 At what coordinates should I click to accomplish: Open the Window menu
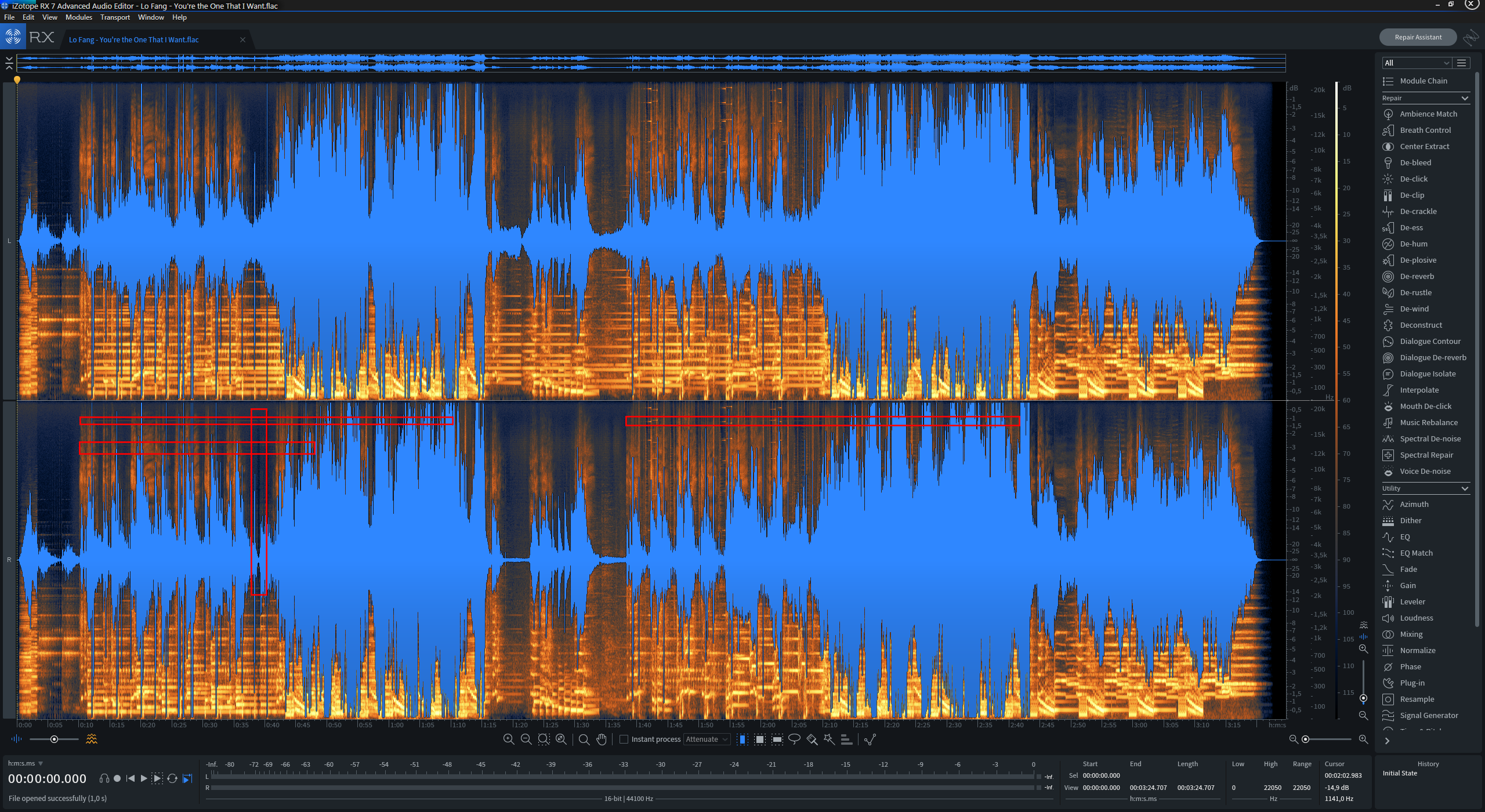151,17
